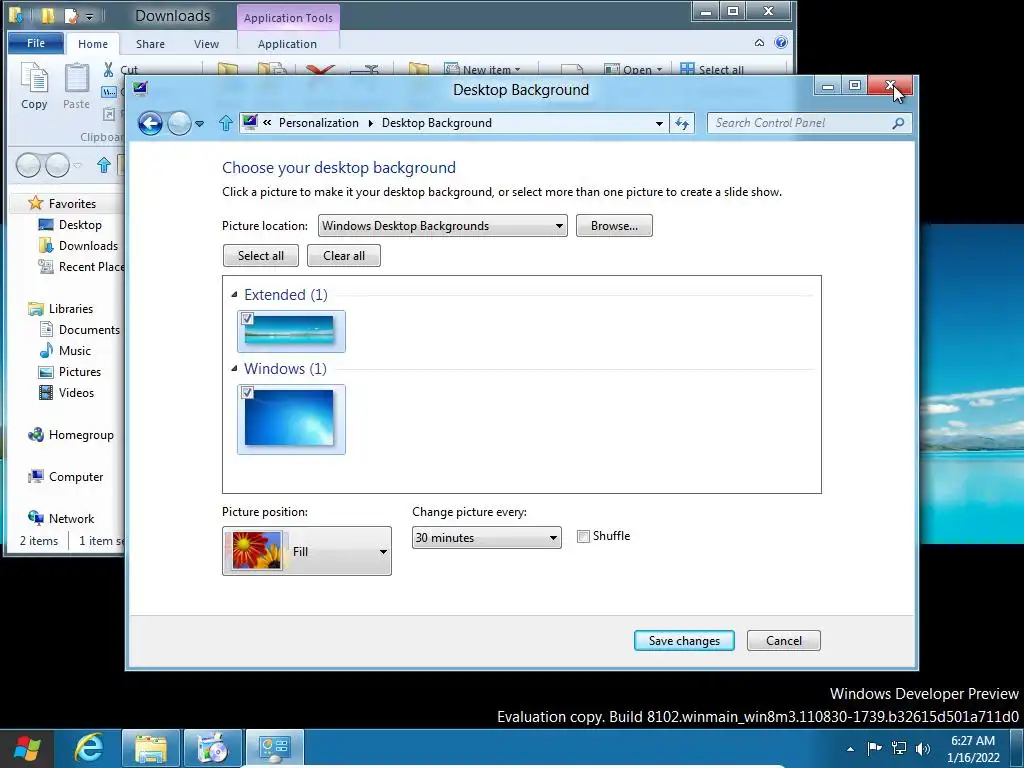Click the Windows Start button
The height and width of the screenshot is (768, 1024).
pyautogui.click(x=27, y=748)
